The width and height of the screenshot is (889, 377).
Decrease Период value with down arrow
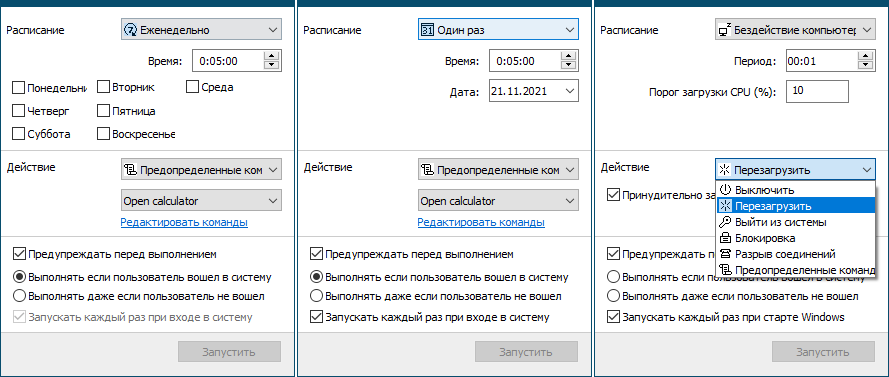pyautogui.click(x=866, y=66)
